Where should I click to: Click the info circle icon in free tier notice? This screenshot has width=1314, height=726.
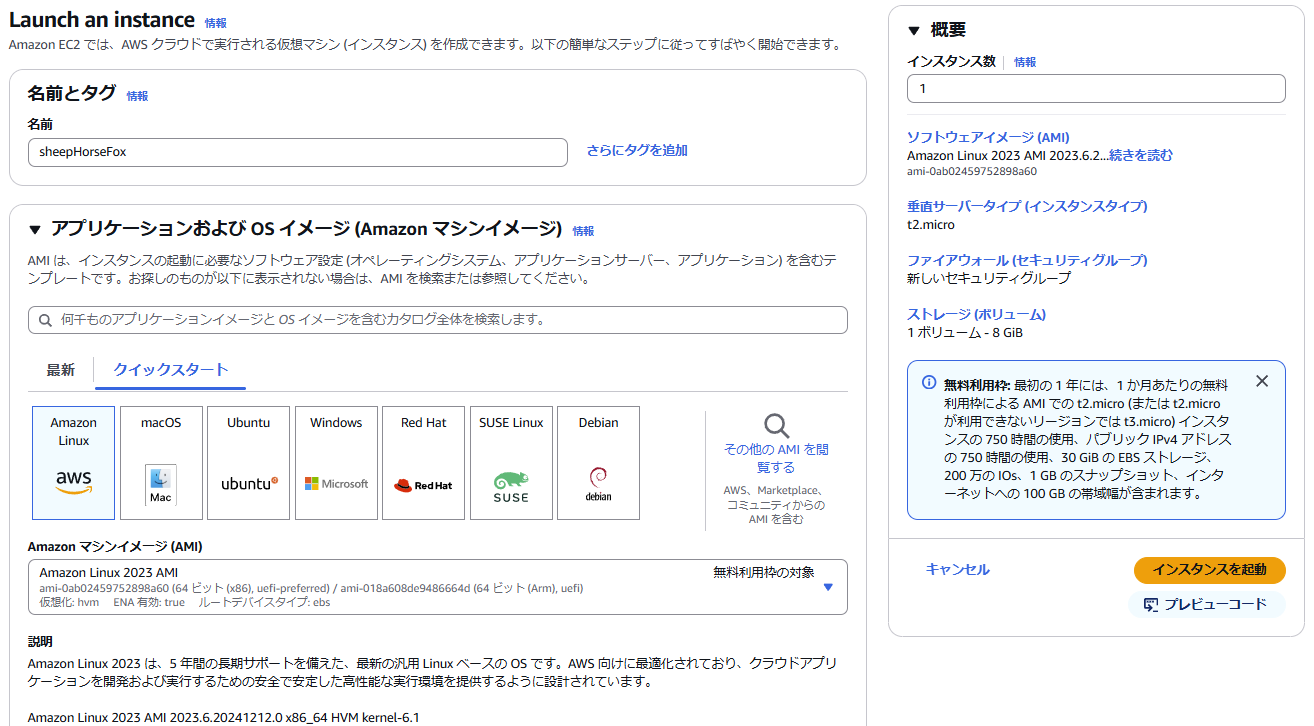928,383
